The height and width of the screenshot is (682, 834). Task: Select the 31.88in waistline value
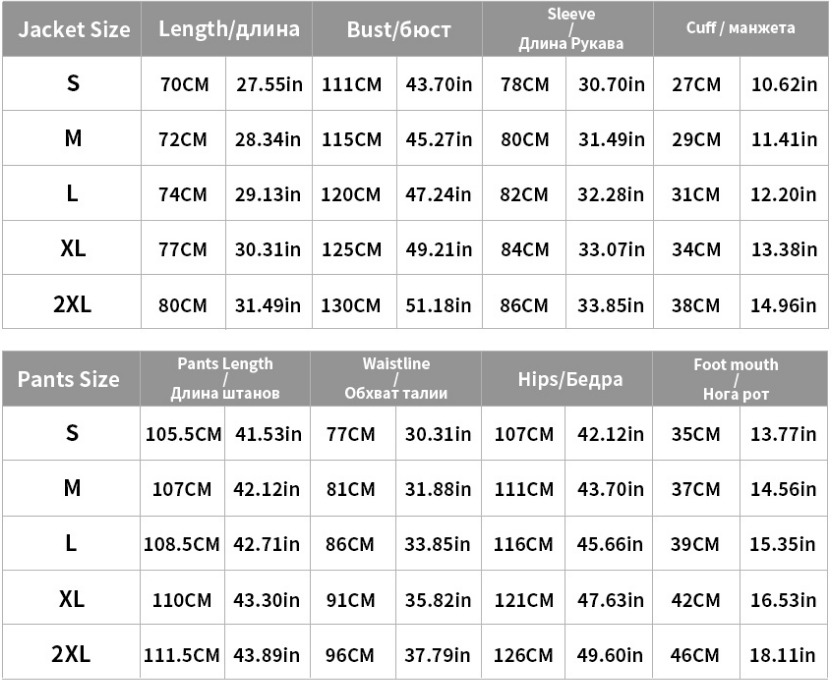437,490
